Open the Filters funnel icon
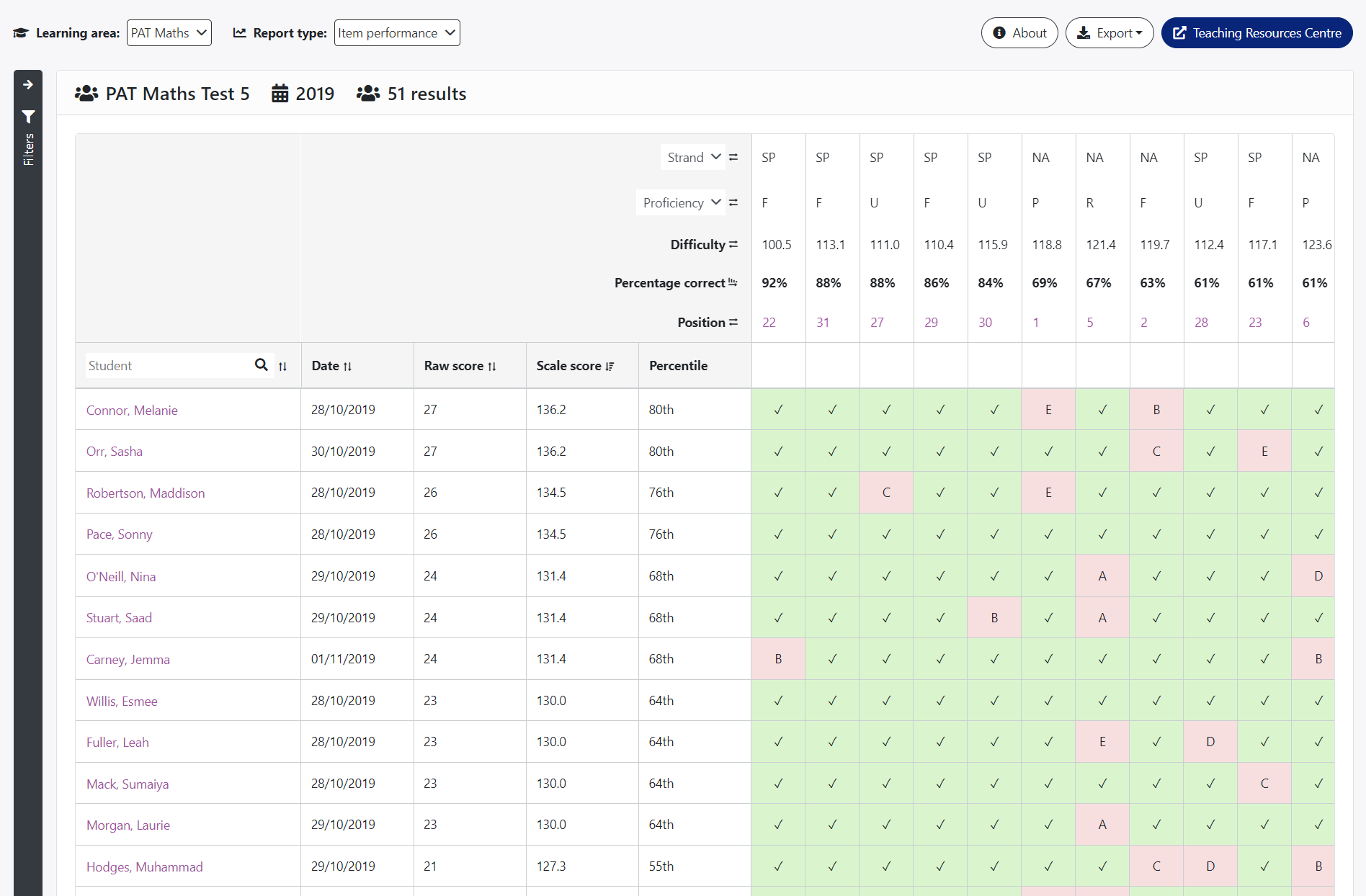Screen dimensions: 1366x896 [x=28, y=117]
